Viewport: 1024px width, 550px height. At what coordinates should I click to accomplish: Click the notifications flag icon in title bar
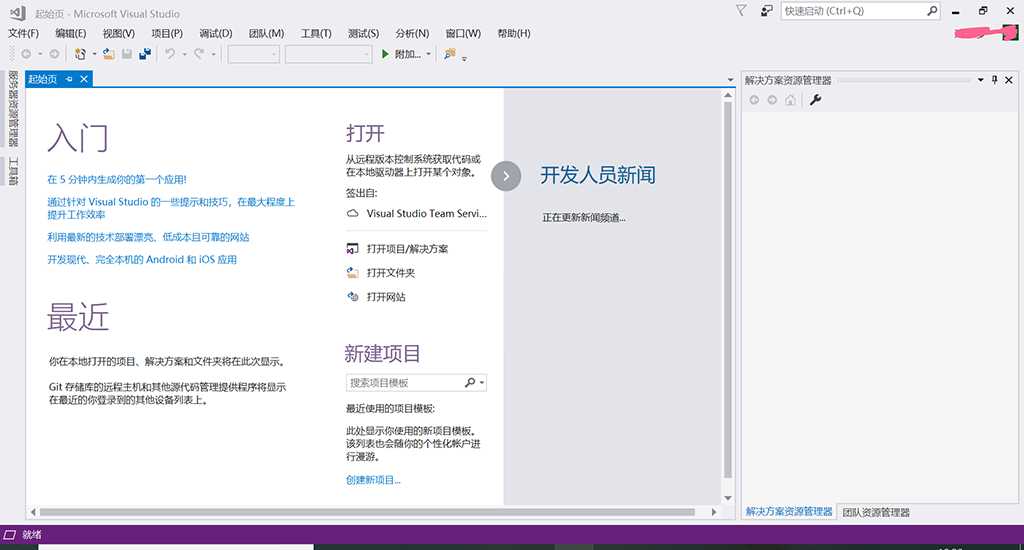741,10
